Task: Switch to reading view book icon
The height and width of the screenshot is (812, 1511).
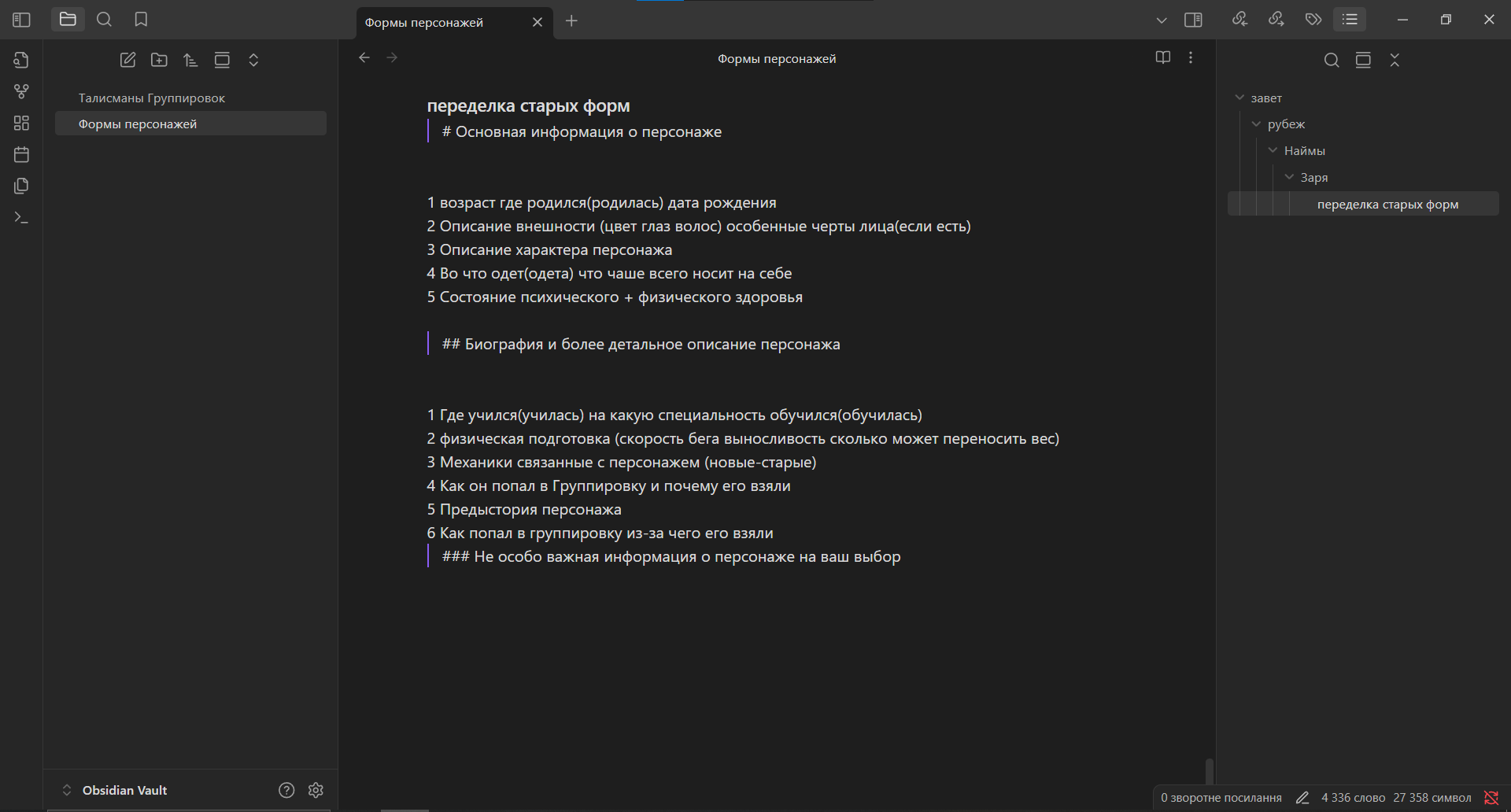Action: click(1163, 57)
